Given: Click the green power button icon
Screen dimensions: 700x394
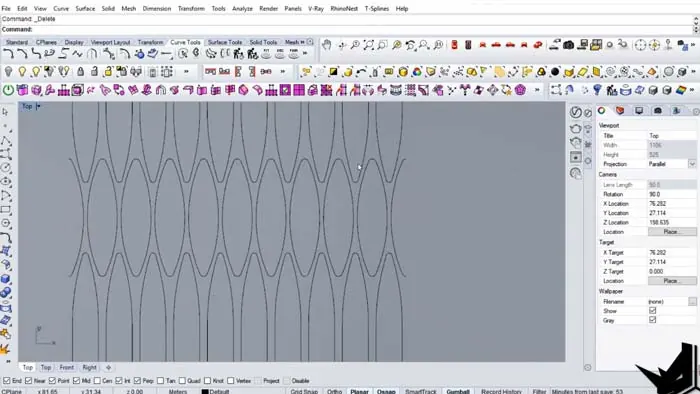Looking at the screenshot, I should coord(8,90).
